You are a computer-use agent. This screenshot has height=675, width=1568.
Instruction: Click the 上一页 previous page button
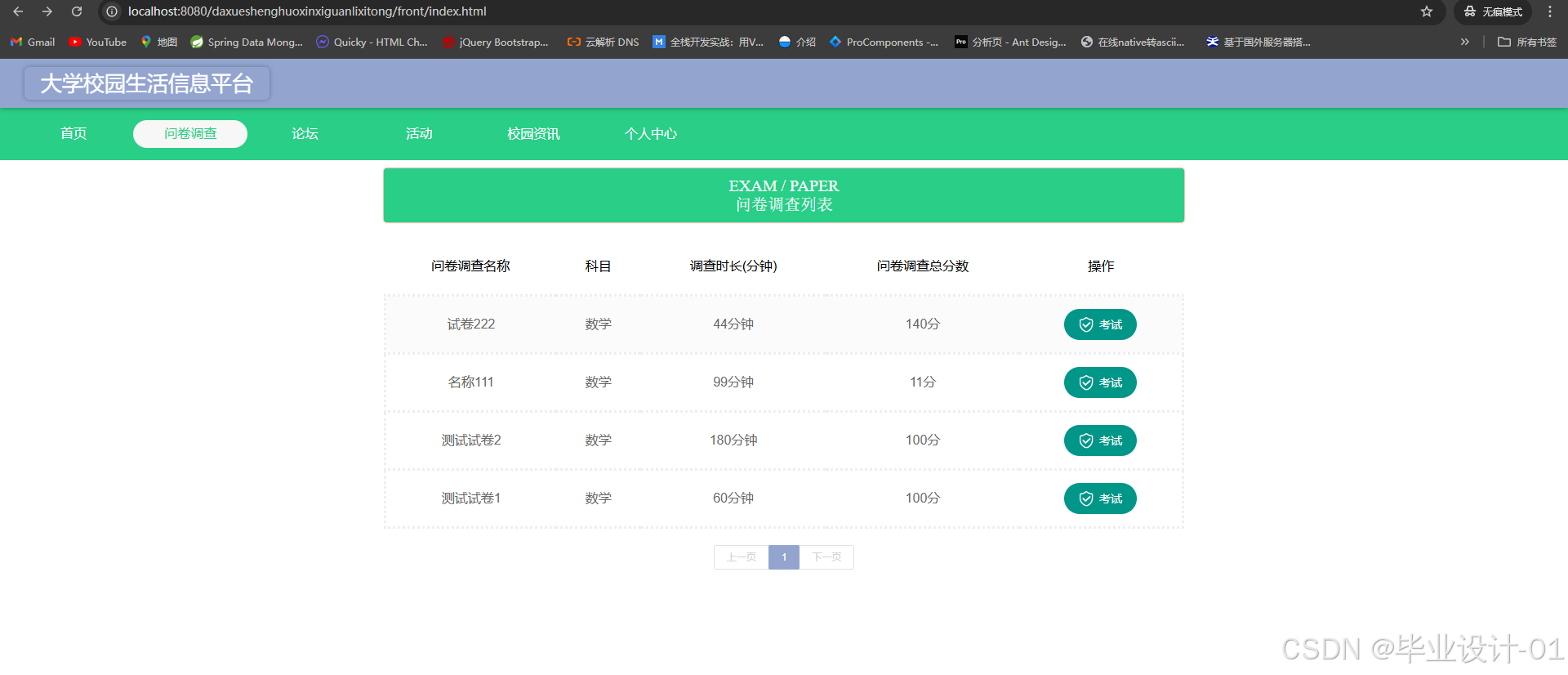(x=742, y=557)
